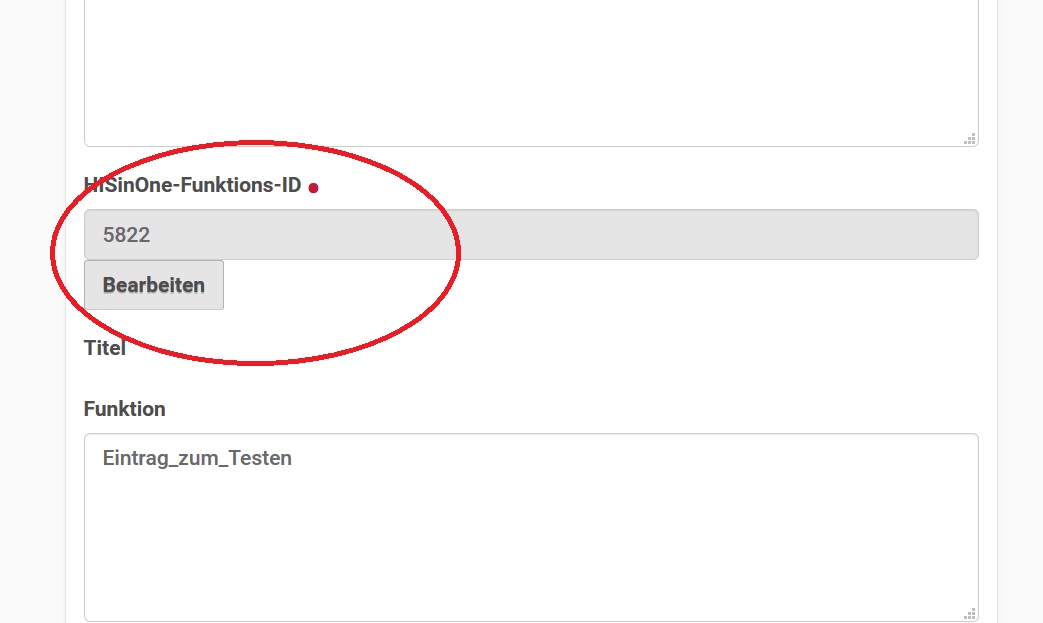Click the number 5822 in the gray field
Viewport: 1043px width, 623px height.
pyautogui.click(x=126, y=235)
